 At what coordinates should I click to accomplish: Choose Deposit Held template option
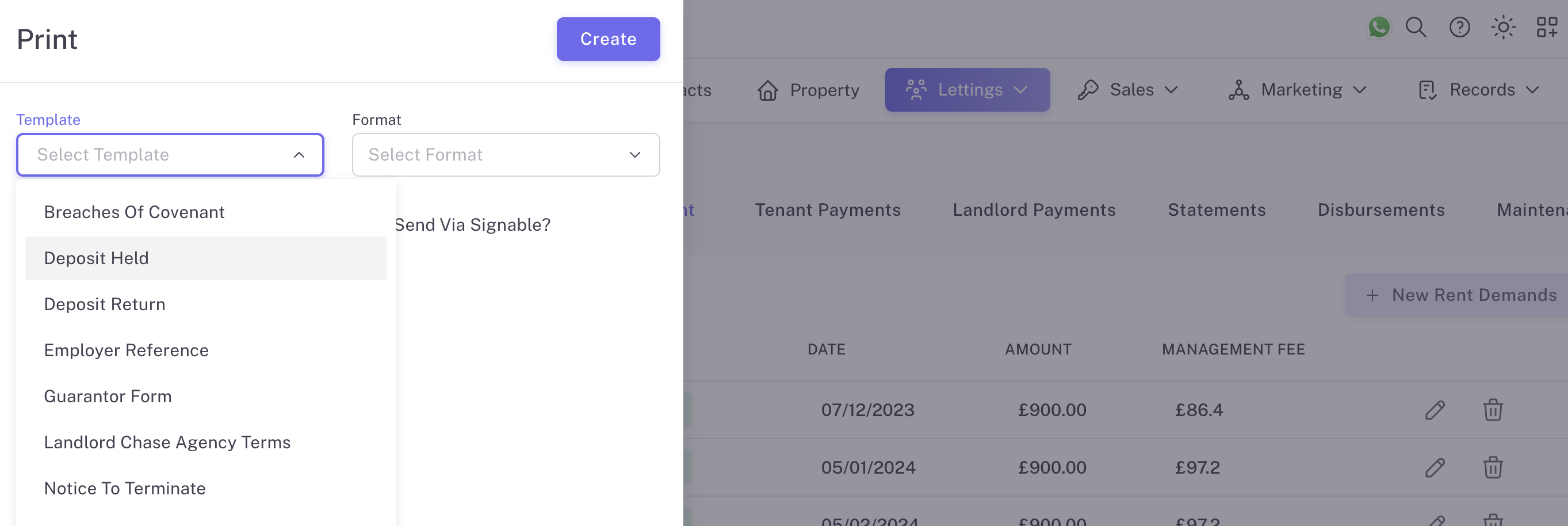point(96,258)
